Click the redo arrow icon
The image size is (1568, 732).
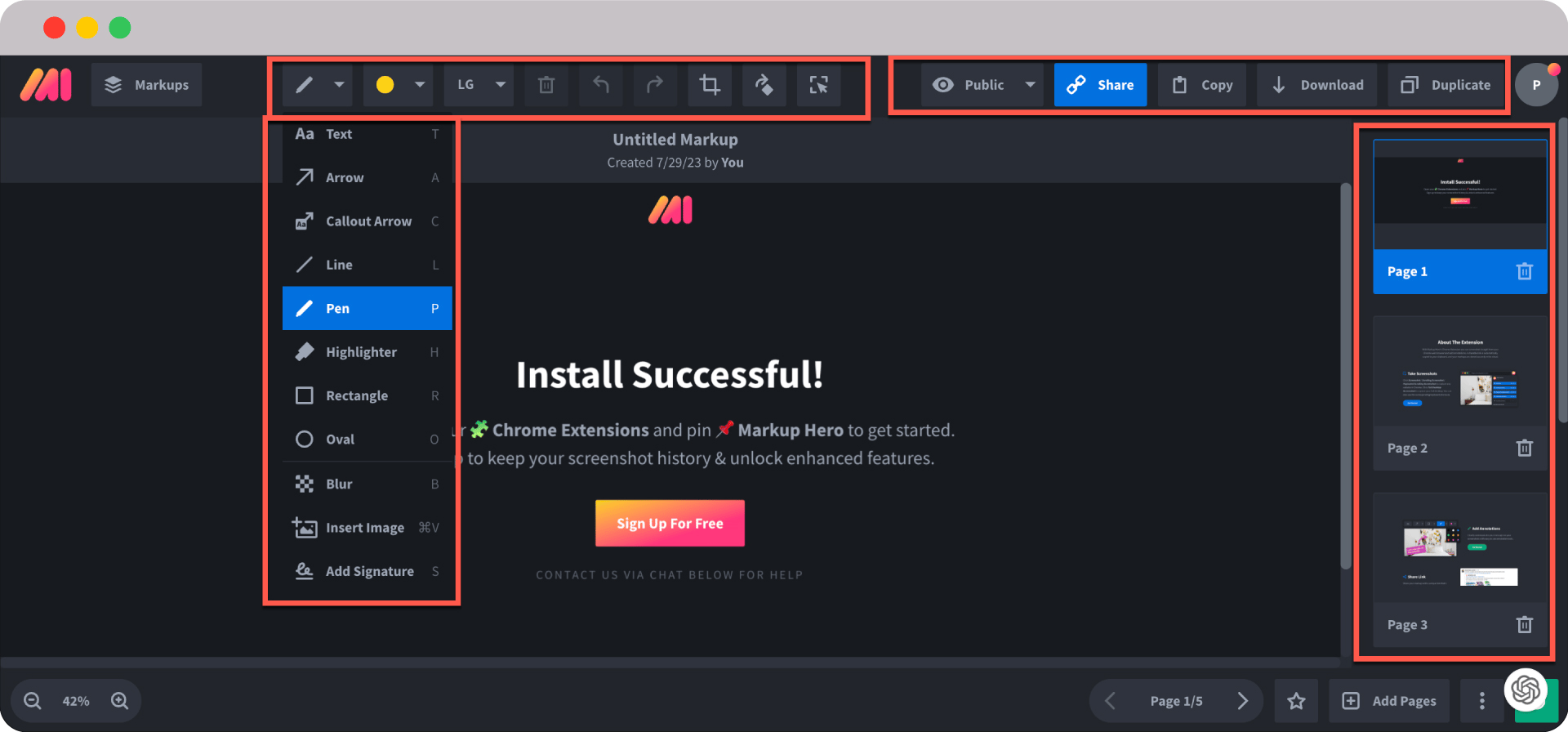tap(655, 85)
